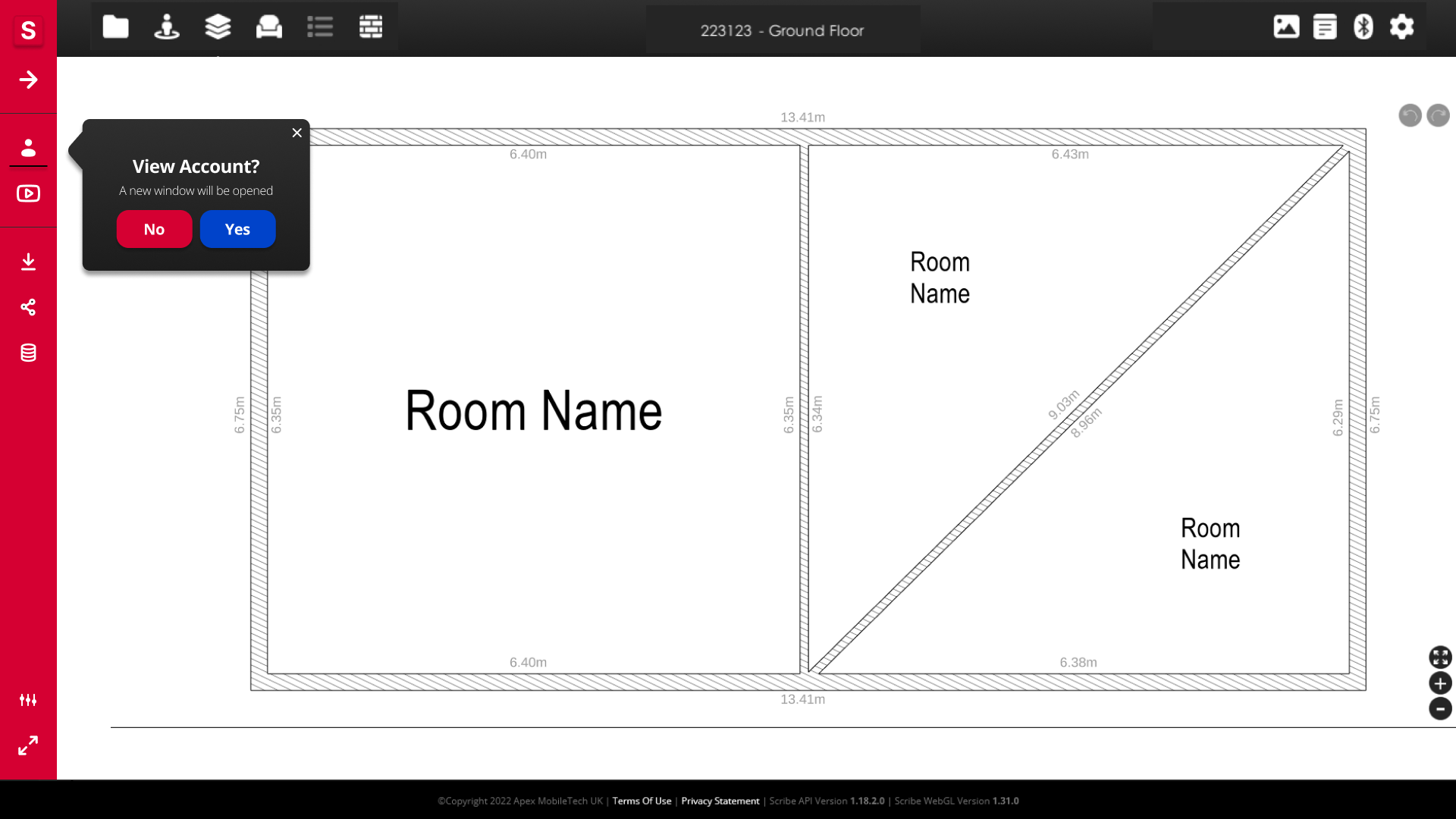1456x819 pixels.
Task: Close the View Account popup
Action: pyautogui.click(x=297, y=133)
